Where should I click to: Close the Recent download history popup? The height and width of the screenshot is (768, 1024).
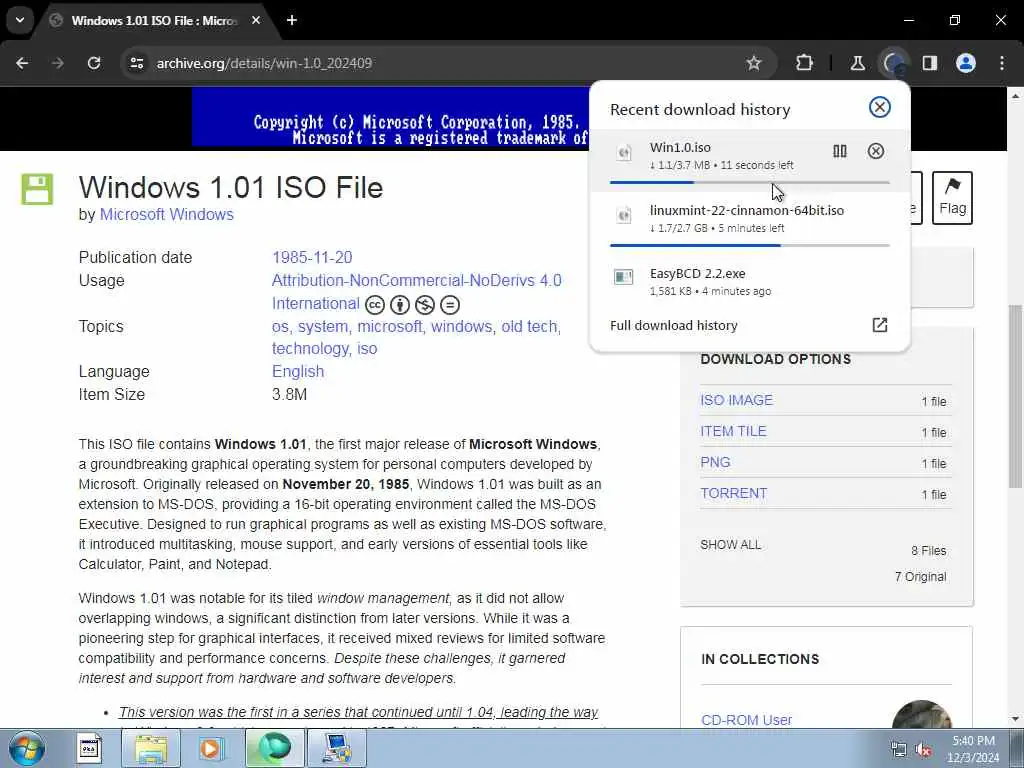point(880,107)
